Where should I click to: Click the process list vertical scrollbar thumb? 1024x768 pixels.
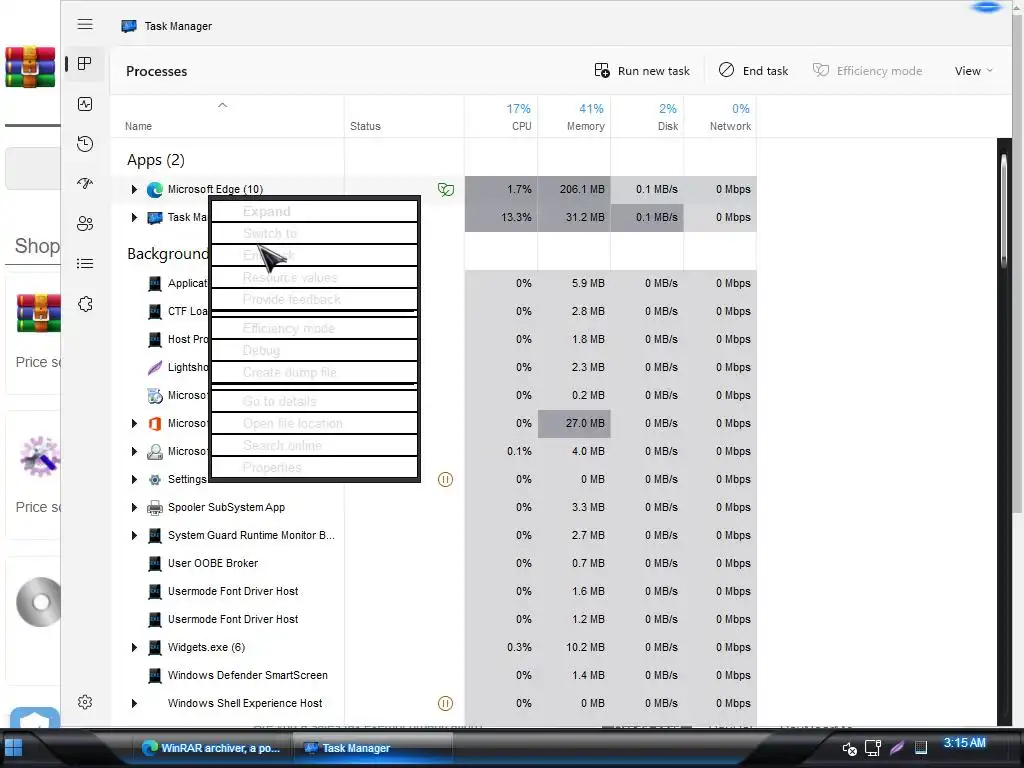tap(1004, 209)
